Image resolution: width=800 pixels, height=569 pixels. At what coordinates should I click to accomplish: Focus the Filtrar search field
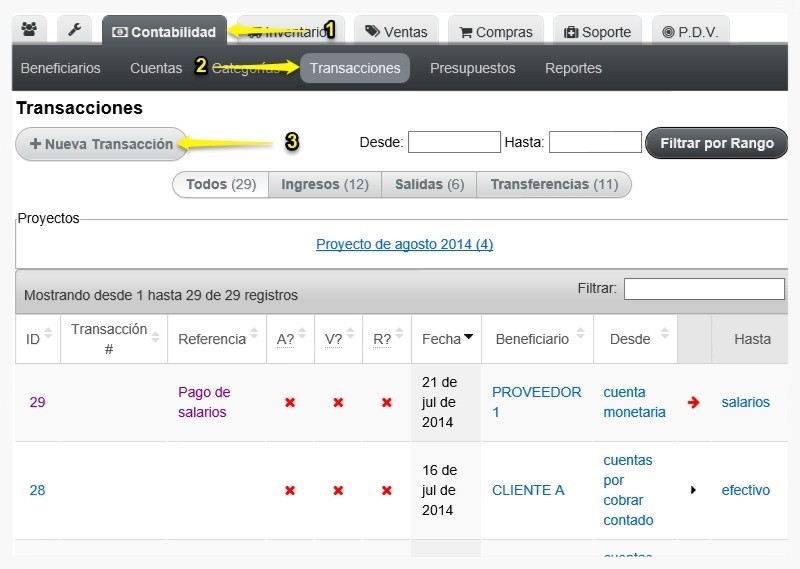704,289
